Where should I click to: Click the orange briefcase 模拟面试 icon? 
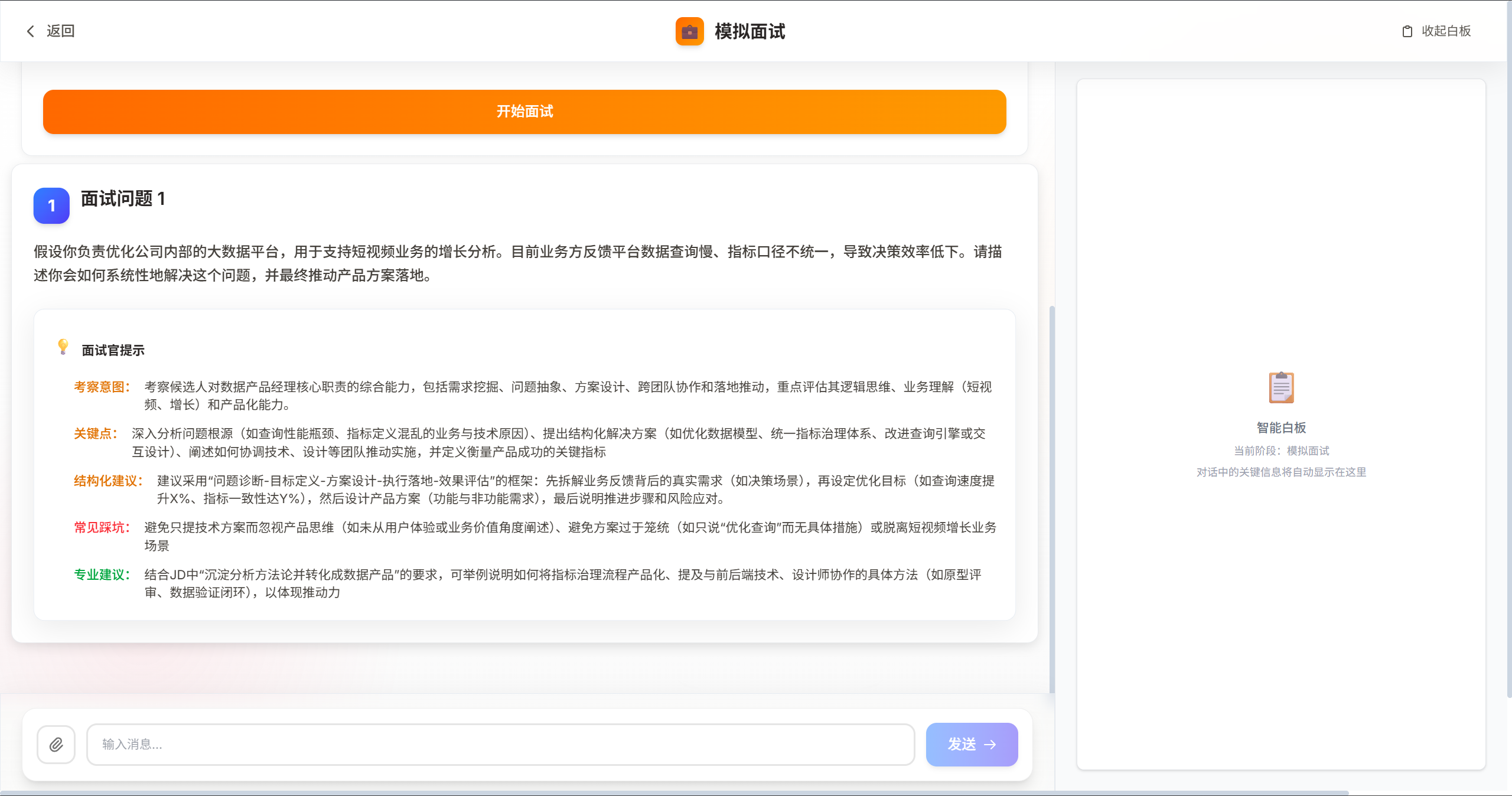tap(689, 31)
